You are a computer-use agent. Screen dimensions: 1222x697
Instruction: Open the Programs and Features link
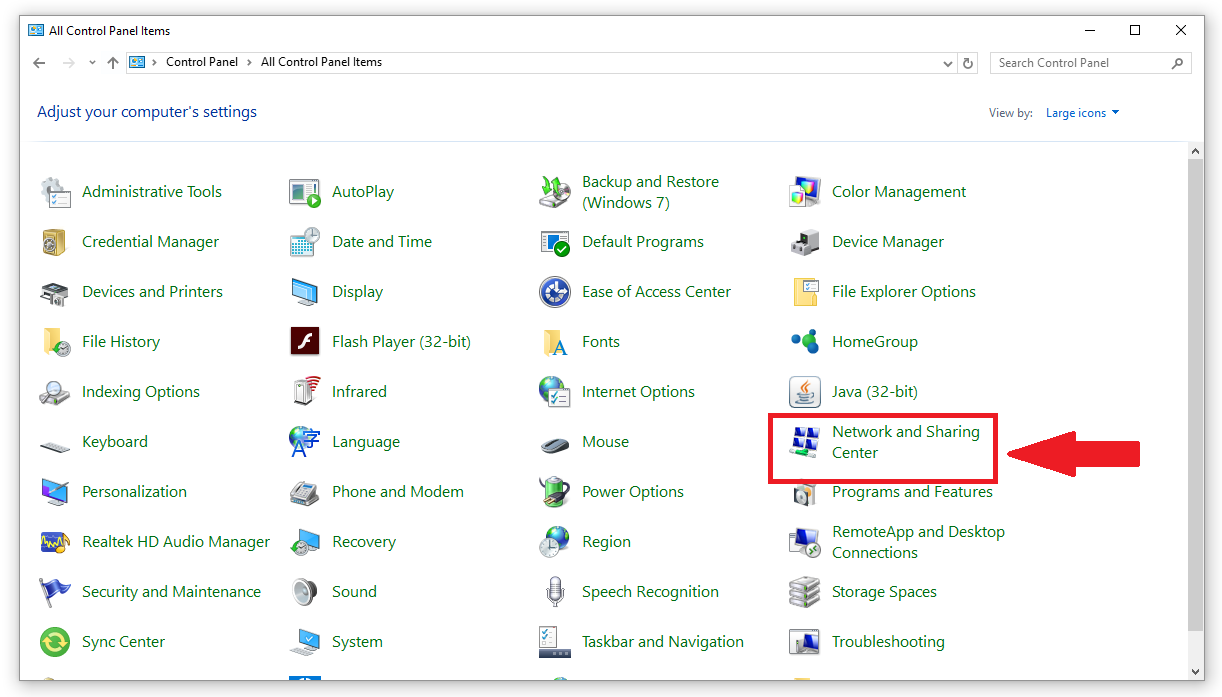point(912,492)
